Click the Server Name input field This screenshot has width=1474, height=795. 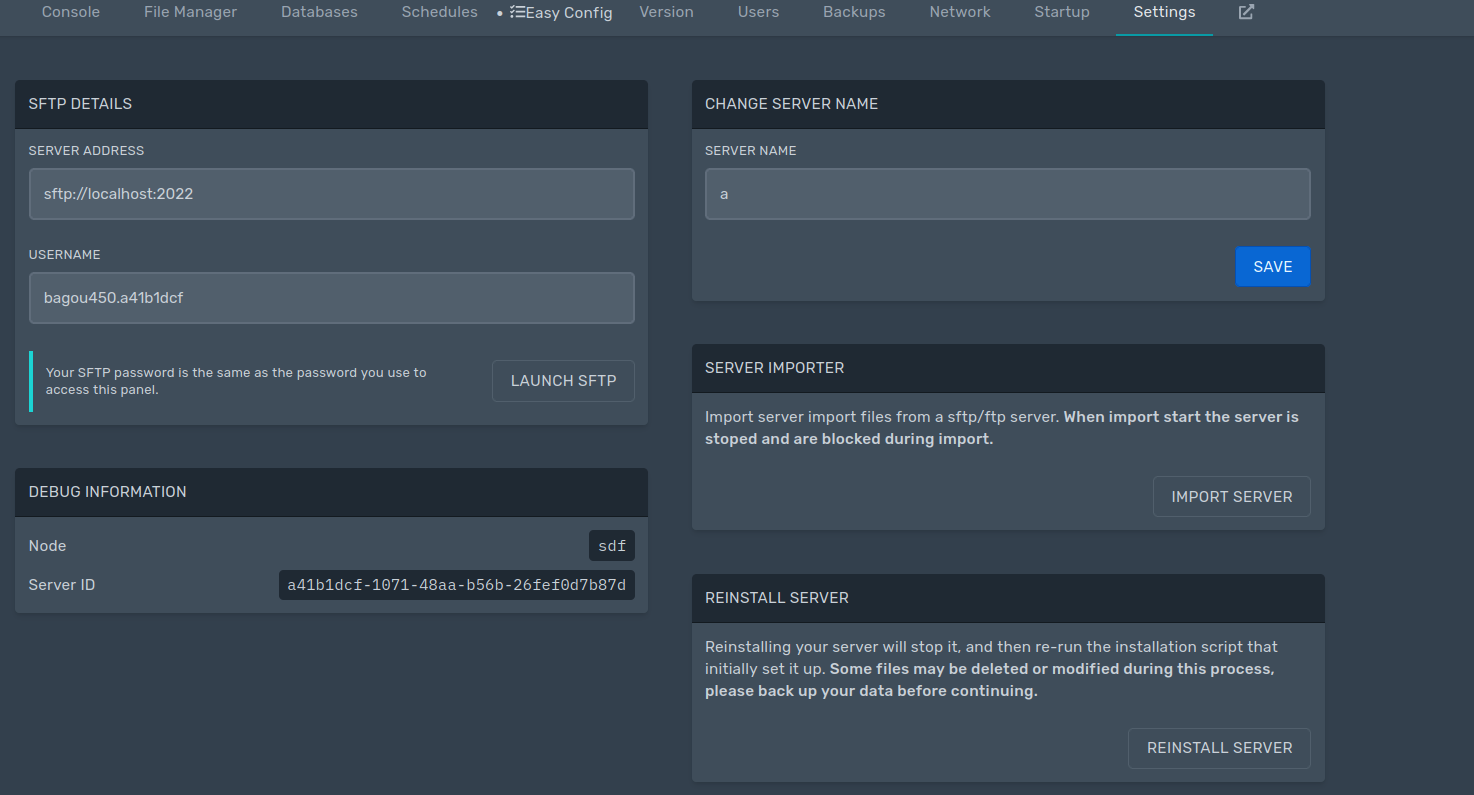pyautogui.click(x=1008, y=194)
